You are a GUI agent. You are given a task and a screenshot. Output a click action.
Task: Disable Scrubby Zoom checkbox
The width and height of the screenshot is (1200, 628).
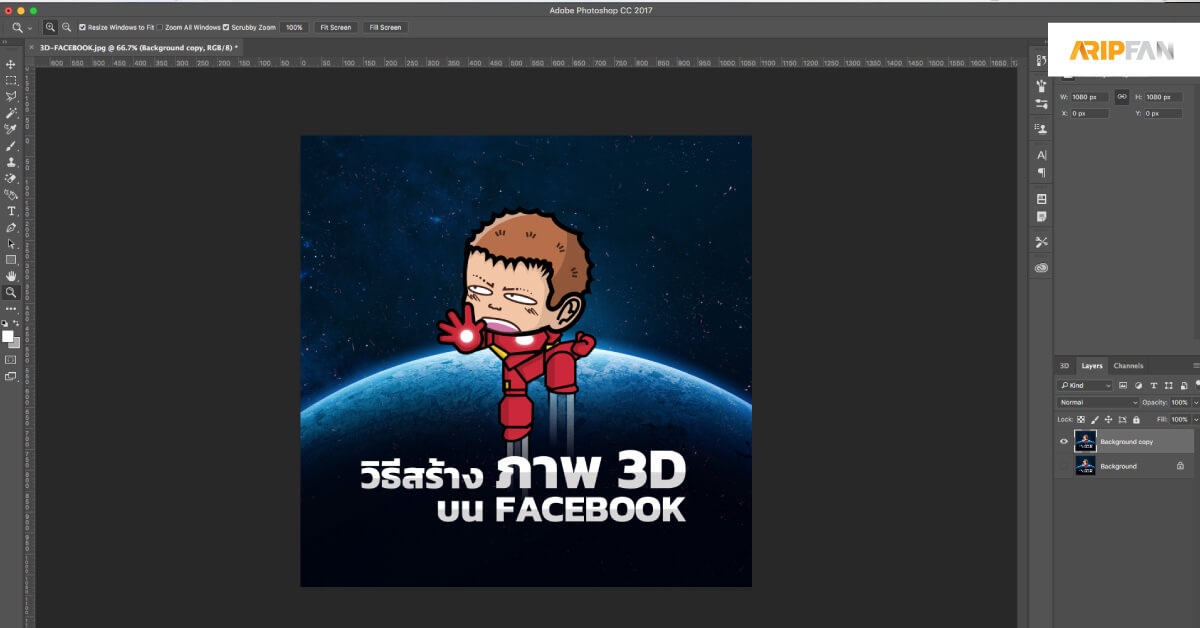[x=225, y=27]
